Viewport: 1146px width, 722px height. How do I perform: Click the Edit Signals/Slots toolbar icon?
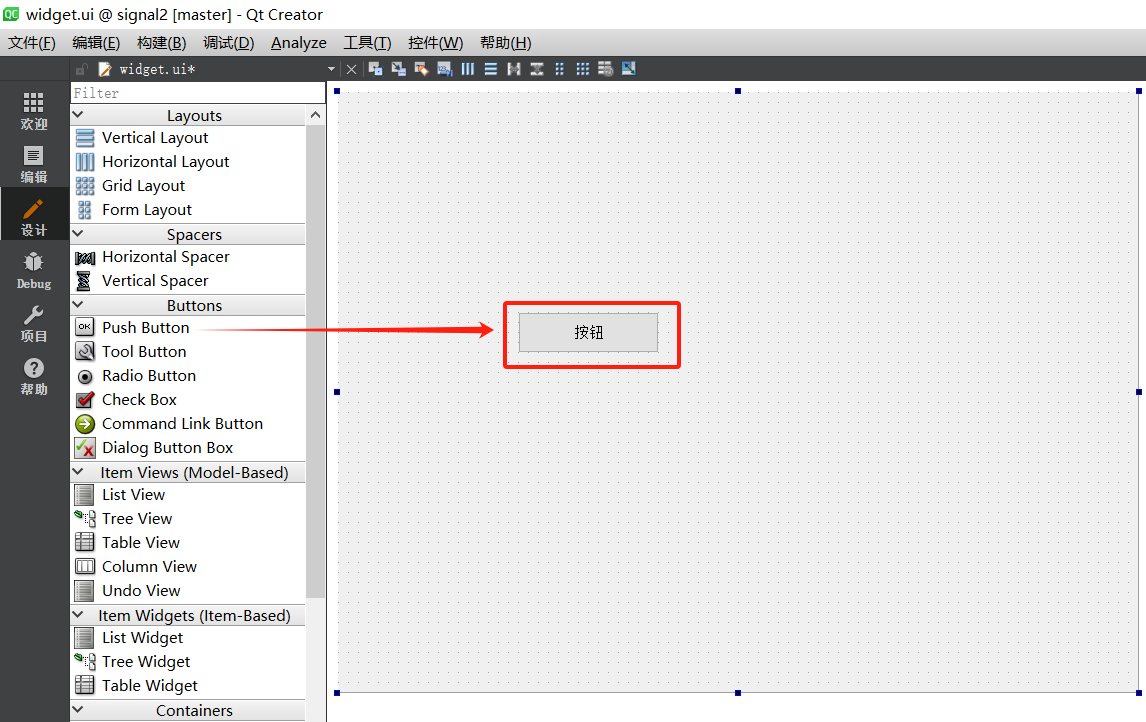(398, 69)
